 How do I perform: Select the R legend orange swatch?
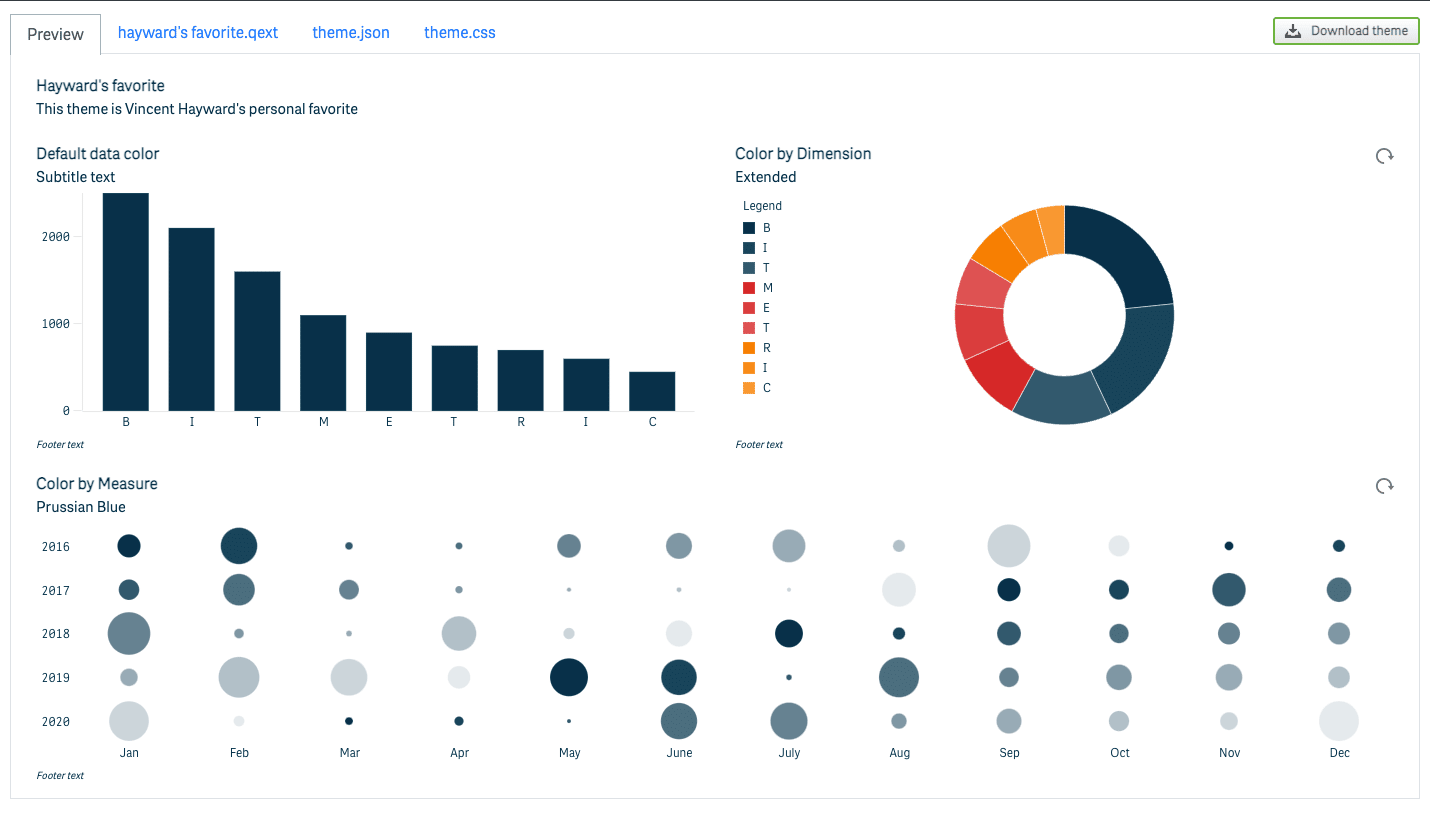coord(749,348)
